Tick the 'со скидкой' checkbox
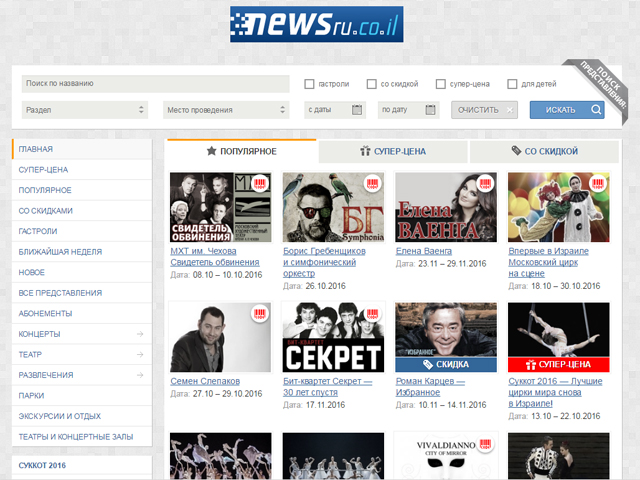This screenshot has width=640, height=480. (x=371, y=84)
